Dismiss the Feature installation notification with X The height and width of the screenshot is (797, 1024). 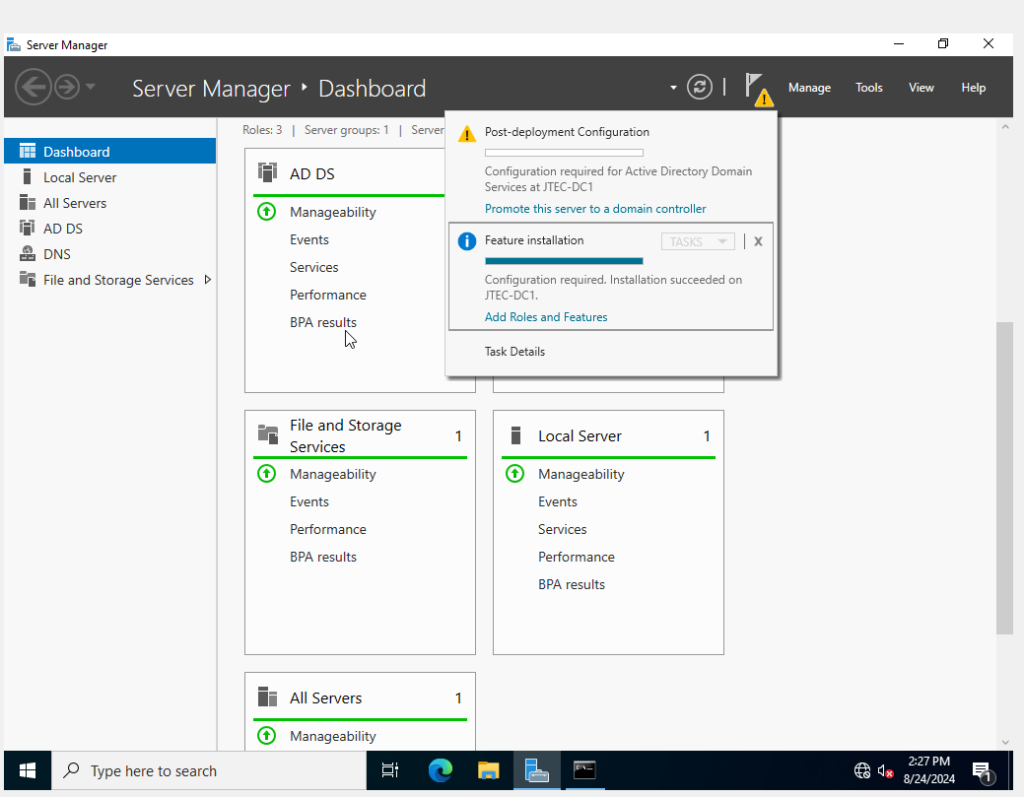(x=758, y=242)
